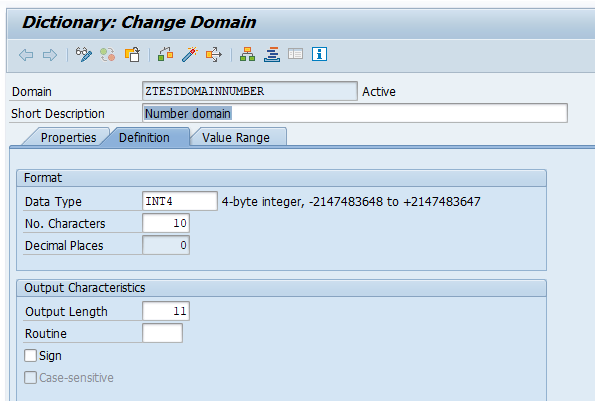The width and height of the screenshot is (595, 401).
Task: Open the blue information icon
Action: click(320, 54)
